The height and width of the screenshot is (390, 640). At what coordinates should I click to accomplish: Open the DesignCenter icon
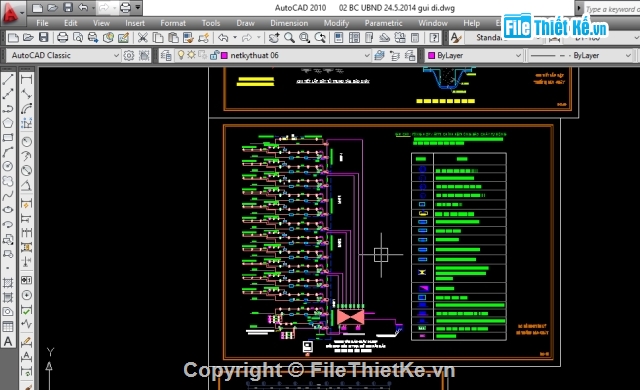click(354, 38)
